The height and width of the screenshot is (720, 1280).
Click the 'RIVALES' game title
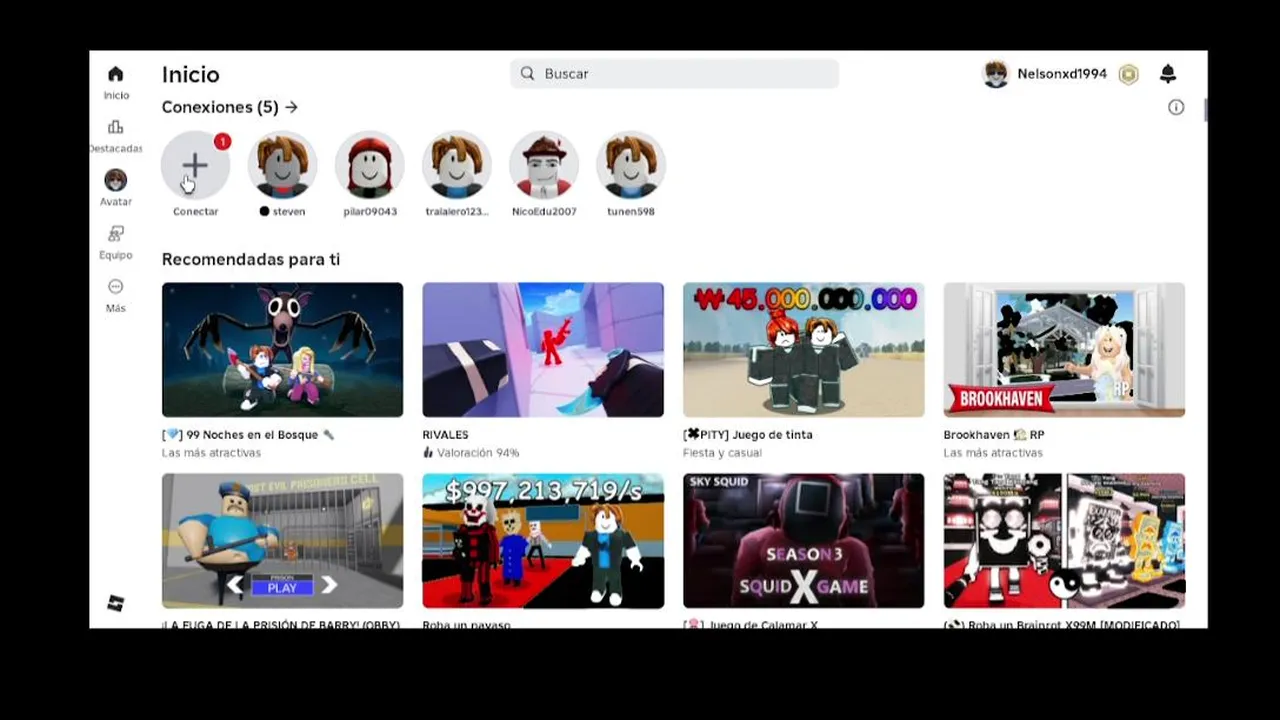tap(446, 435)
